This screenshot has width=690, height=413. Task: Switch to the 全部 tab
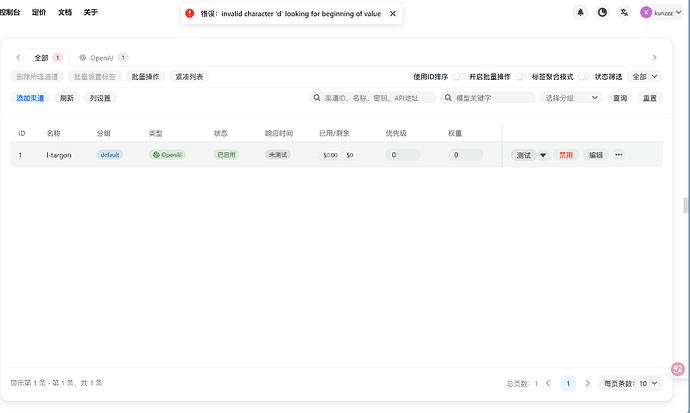click(x=48, y=58)
